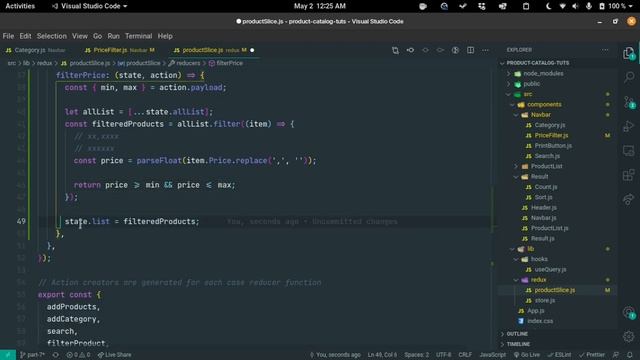Click ESLint in status bar
Screen dimensions: 640x360
coord(559,355)
